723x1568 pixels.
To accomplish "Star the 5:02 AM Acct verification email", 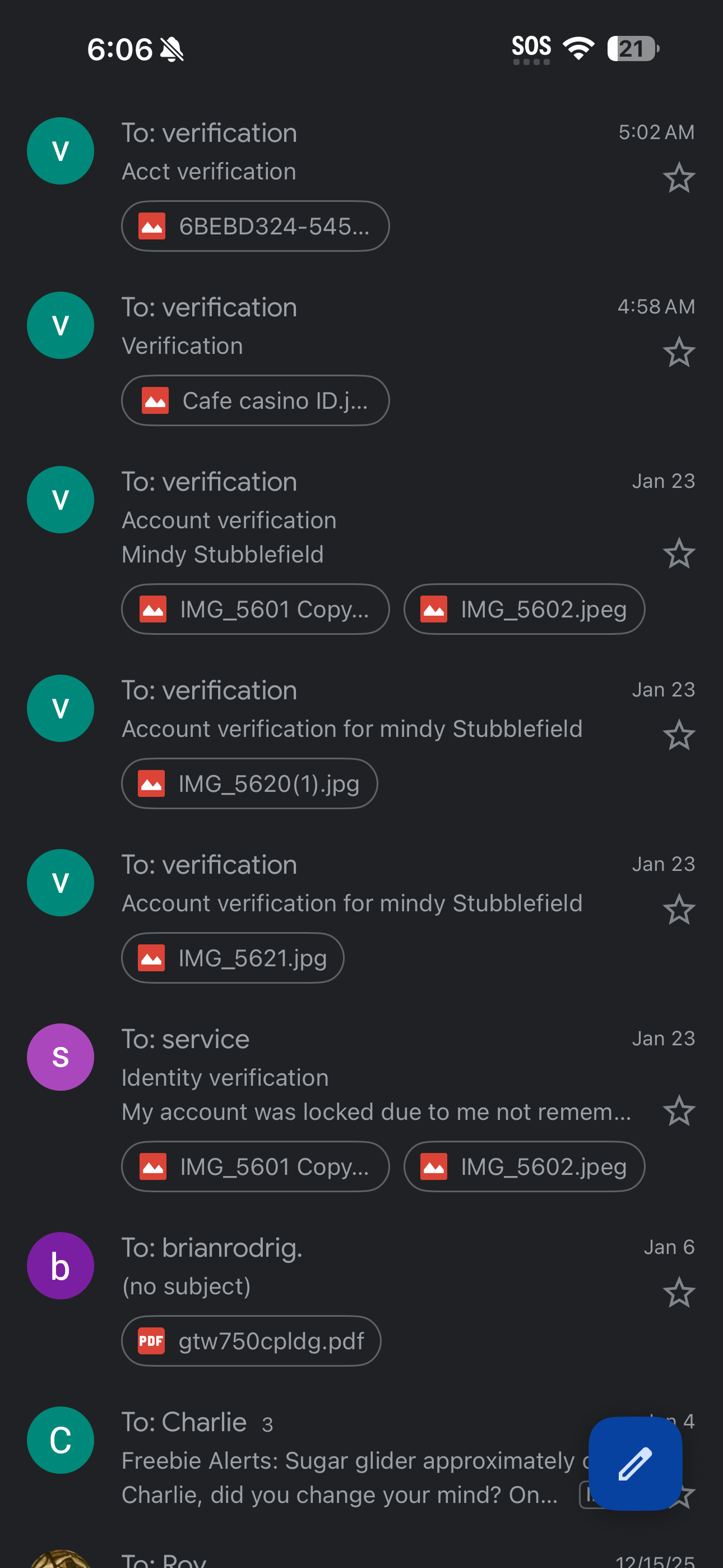I will point(679,178).
